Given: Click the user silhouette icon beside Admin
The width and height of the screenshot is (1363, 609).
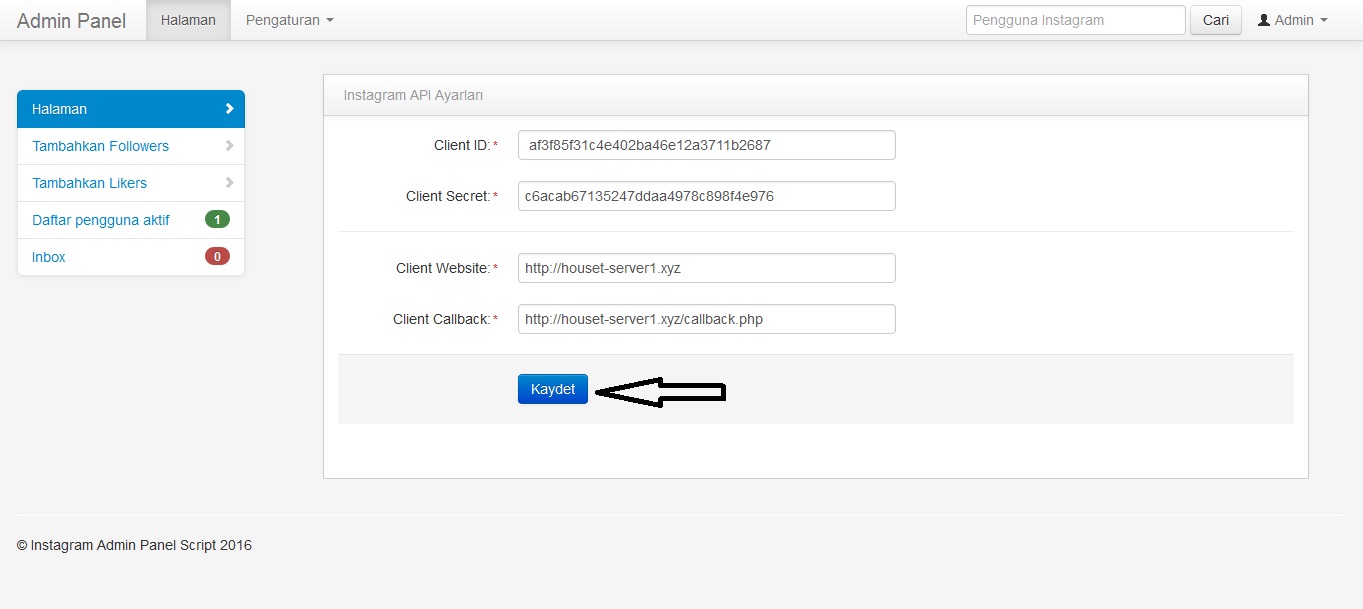Looking at the screenshot, I should pos(1265,19).
